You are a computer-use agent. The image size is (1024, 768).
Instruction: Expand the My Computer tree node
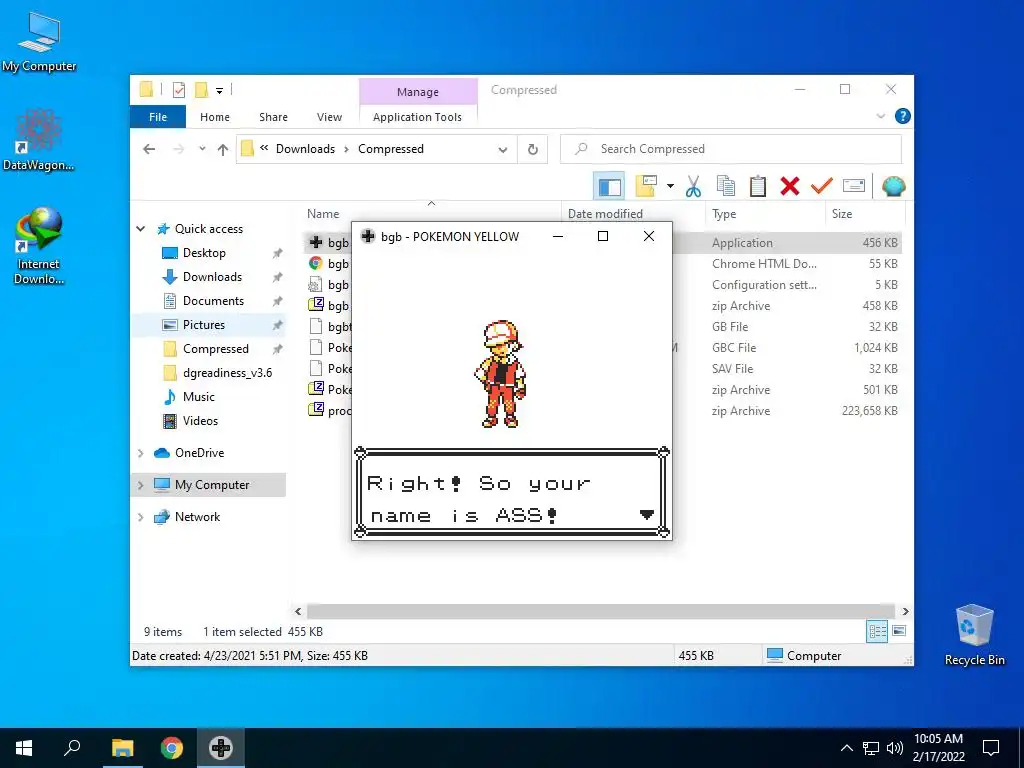[140, 485]
